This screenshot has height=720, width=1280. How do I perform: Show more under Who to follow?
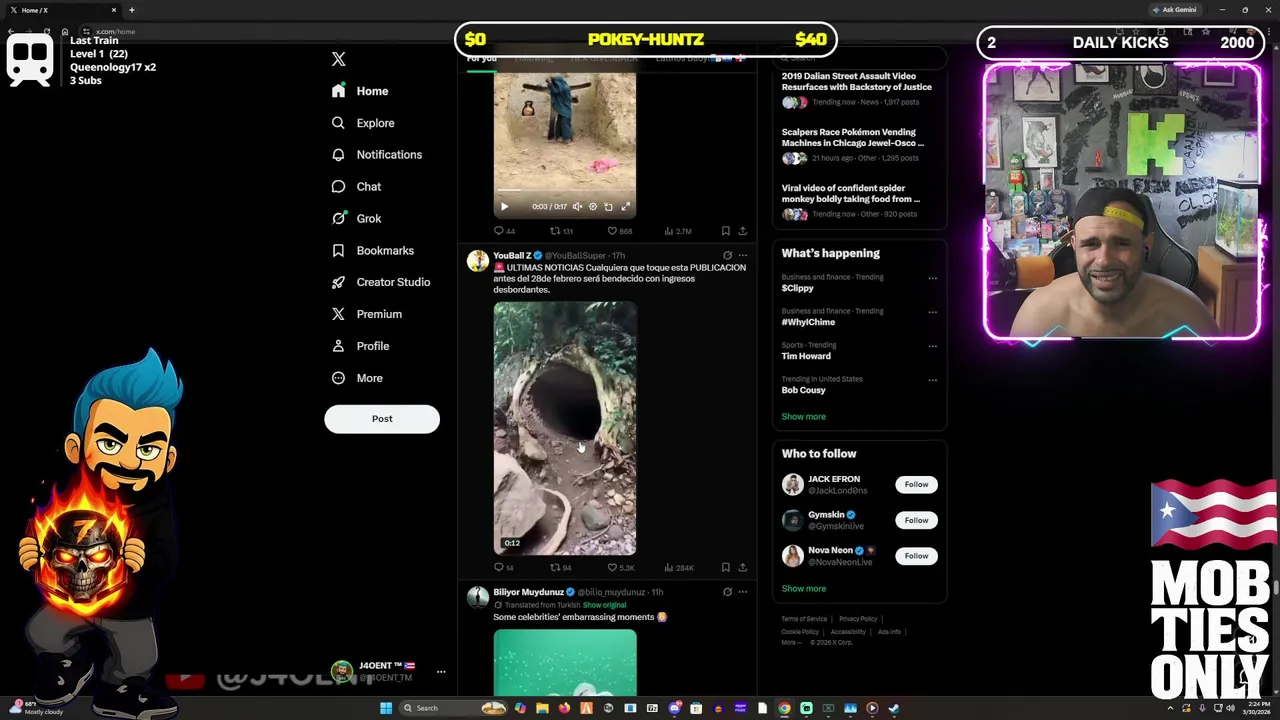803,589
